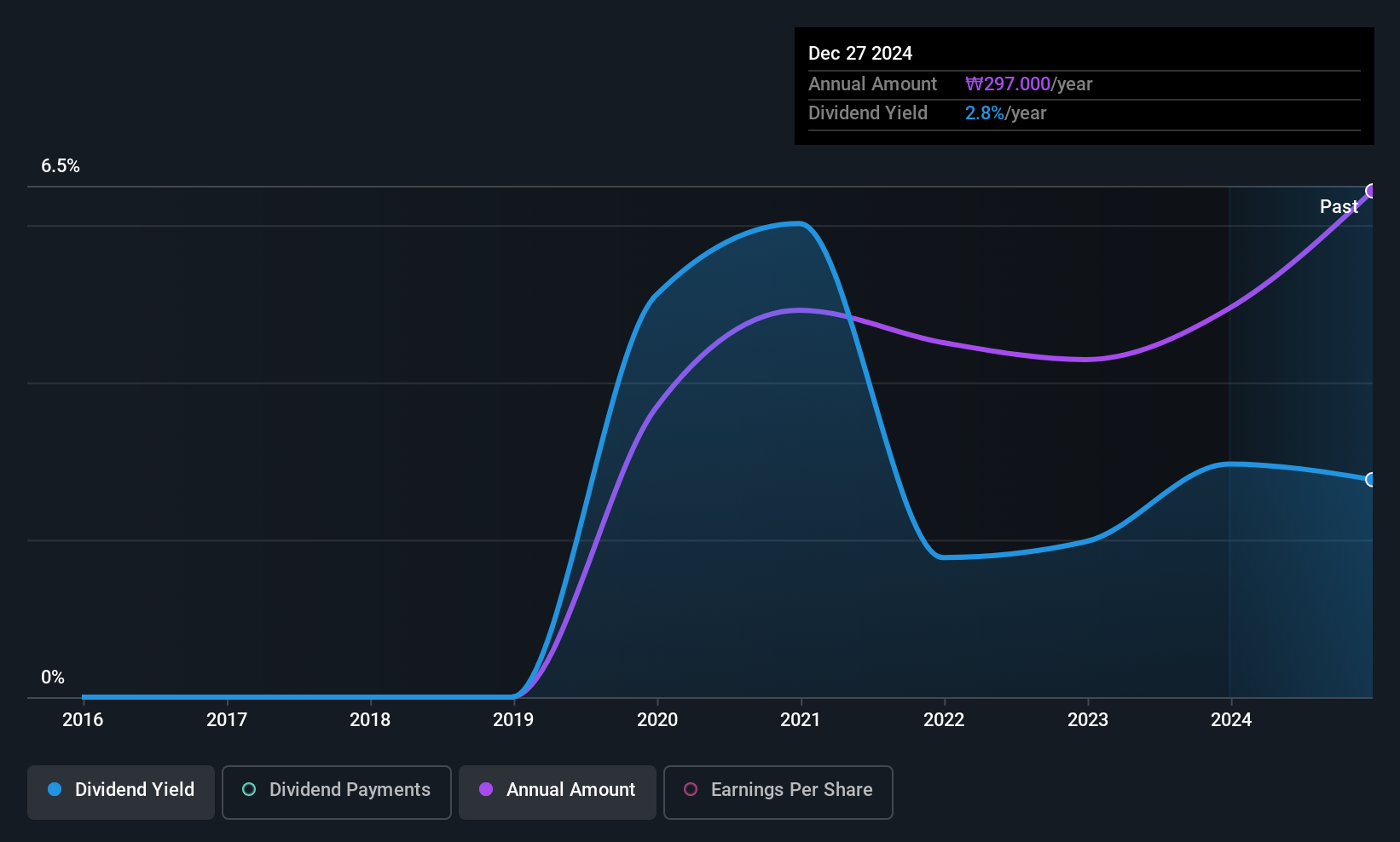Image resolution: width=1400 pixels, height=842 pixels.
Task: Pick the 2021 year label on the x-axis
Action: pyautogui.click(x=801, y=720)
